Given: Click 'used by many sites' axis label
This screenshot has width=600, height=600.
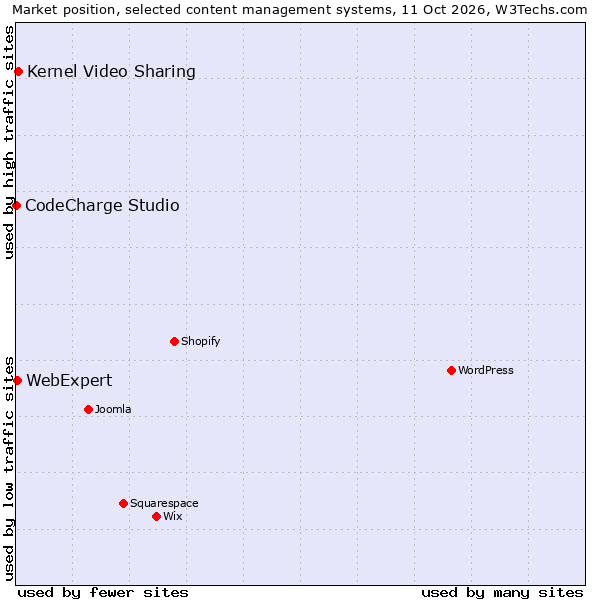Looking at the screenshot, I should coord(503,593).
